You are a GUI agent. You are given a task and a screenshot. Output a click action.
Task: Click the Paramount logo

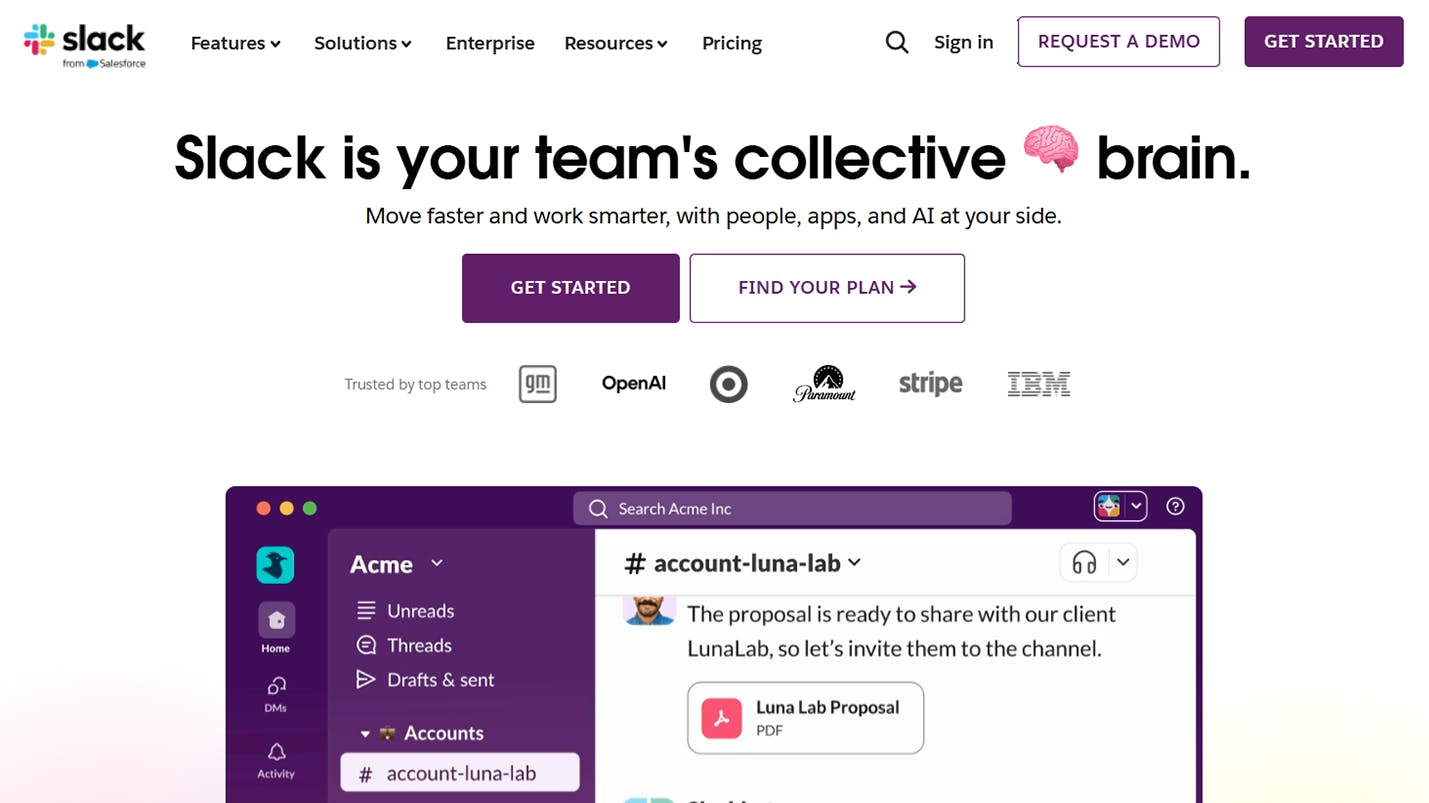[x=825, y=384]
